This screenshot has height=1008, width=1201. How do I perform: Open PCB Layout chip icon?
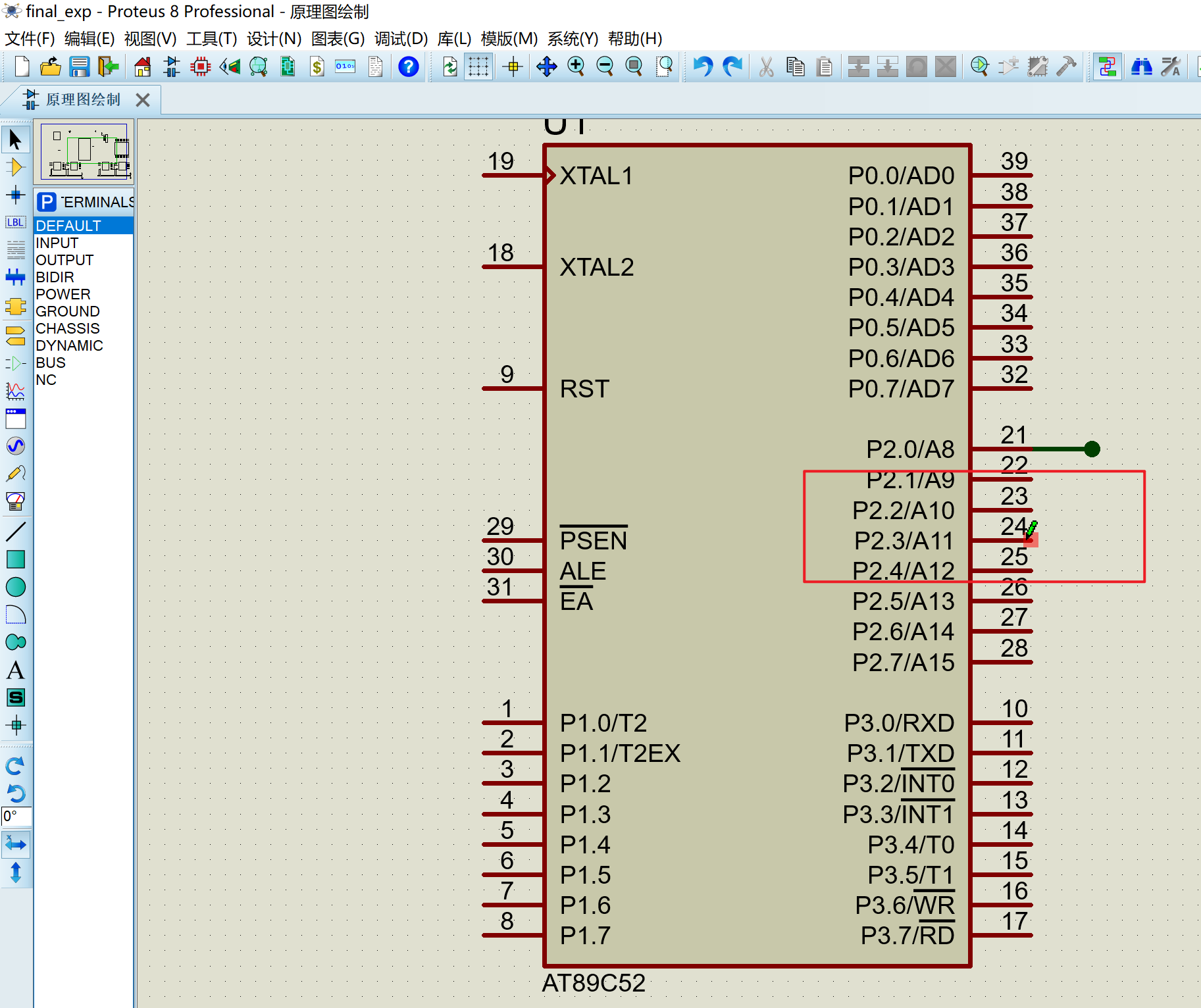click(x=201, y=66)
